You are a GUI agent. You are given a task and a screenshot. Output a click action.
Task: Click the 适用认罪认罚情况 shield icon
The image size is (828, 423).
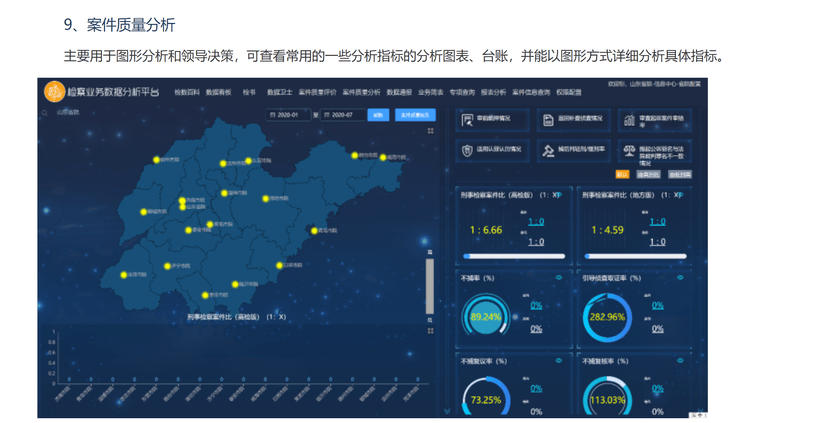coord(467,151)
